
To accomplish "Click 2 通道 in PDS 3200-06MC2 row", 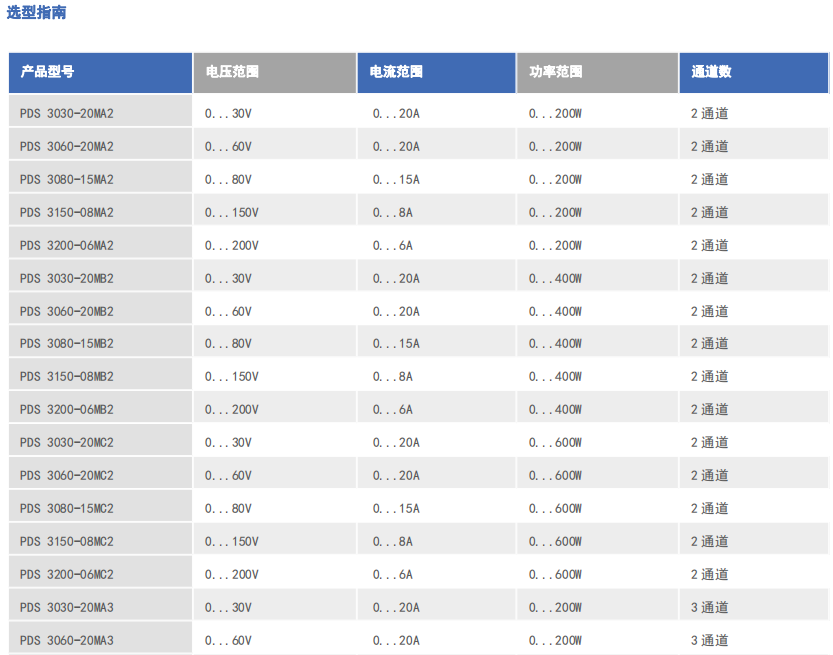I will [x=710, y=574].
